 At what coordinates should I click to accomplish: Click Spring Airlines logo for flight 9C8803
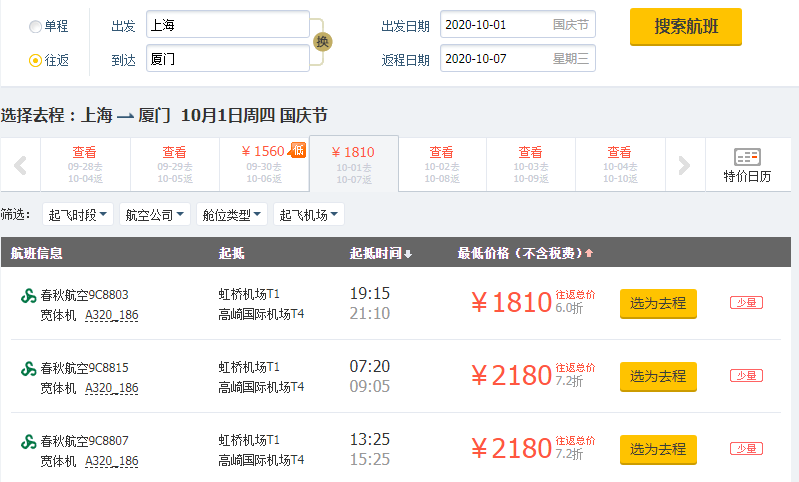tap(28, 296)
